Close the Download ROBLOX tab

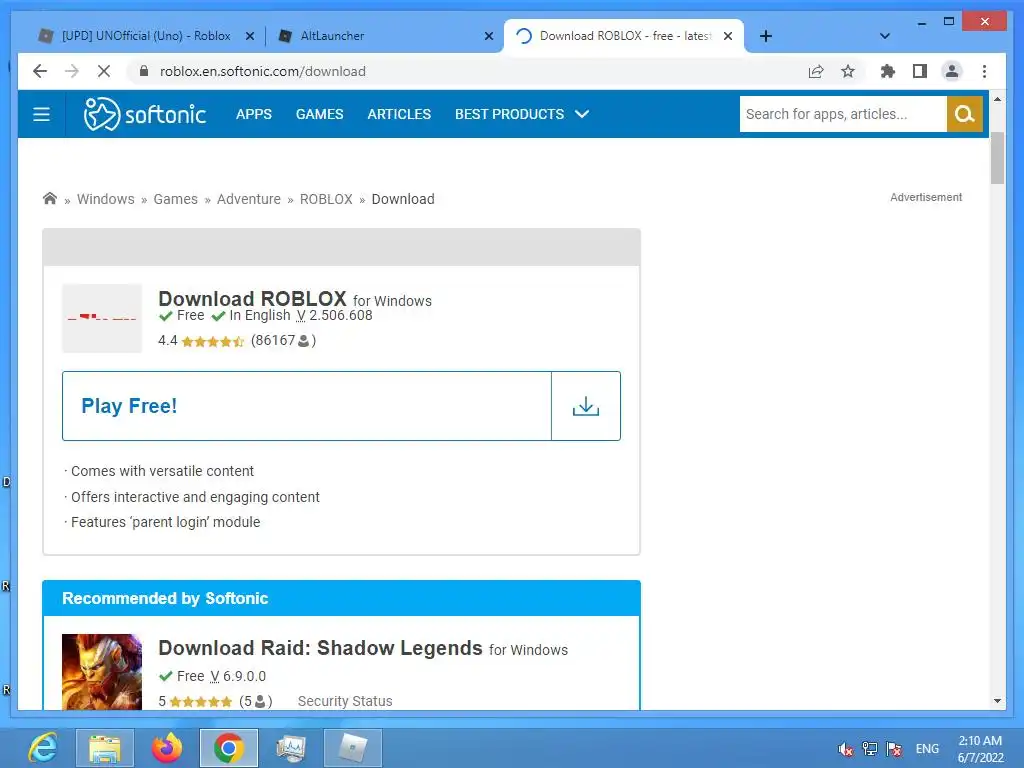728,36
